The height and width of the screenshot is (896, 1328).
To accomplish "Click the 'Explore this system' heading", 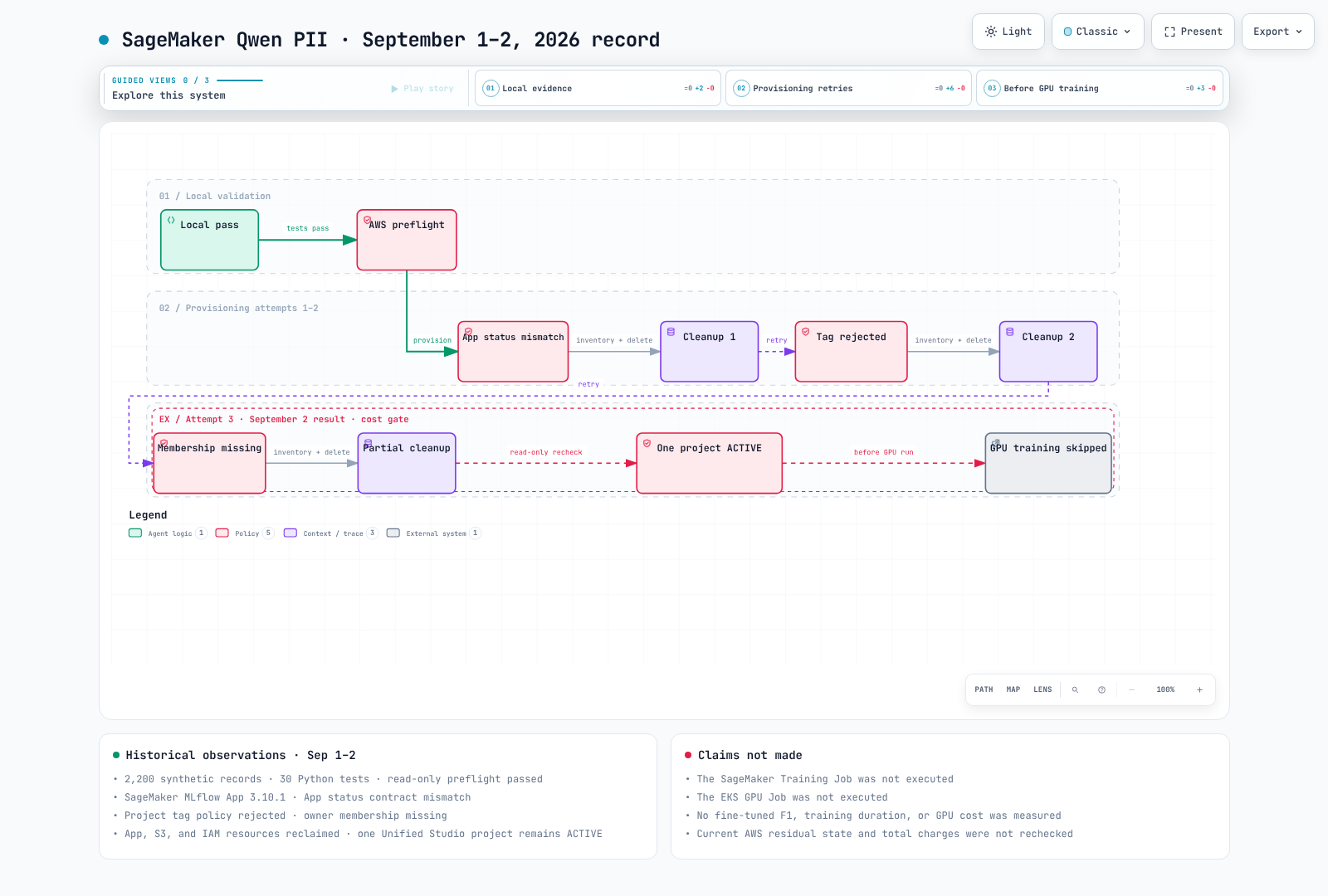I will [x=168, y=95].
